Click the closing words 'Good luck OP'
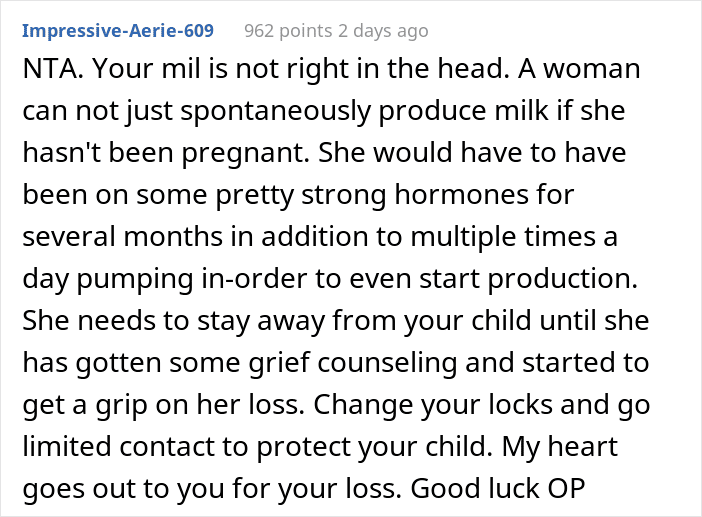The image size is (702, 517). (x=498, y=488)
